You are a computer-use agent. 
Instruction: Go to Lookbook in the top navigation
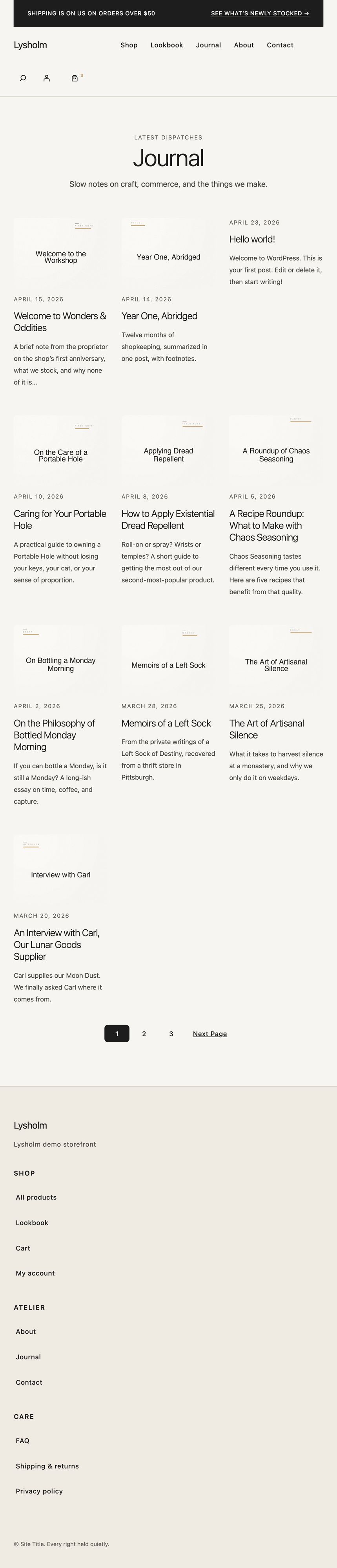point(166,45)
